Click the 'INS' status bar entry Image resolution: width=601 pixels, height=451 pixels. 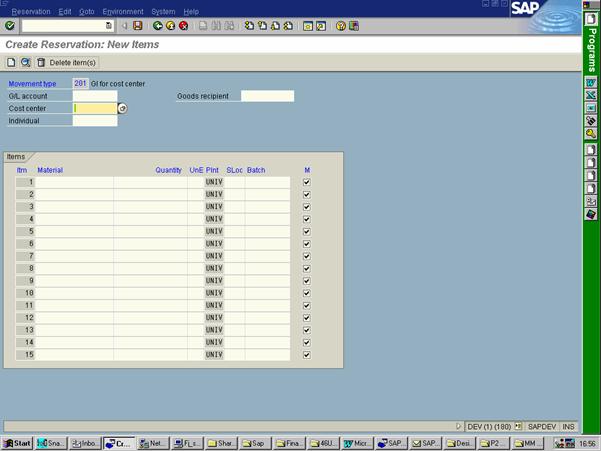[568, 426]
